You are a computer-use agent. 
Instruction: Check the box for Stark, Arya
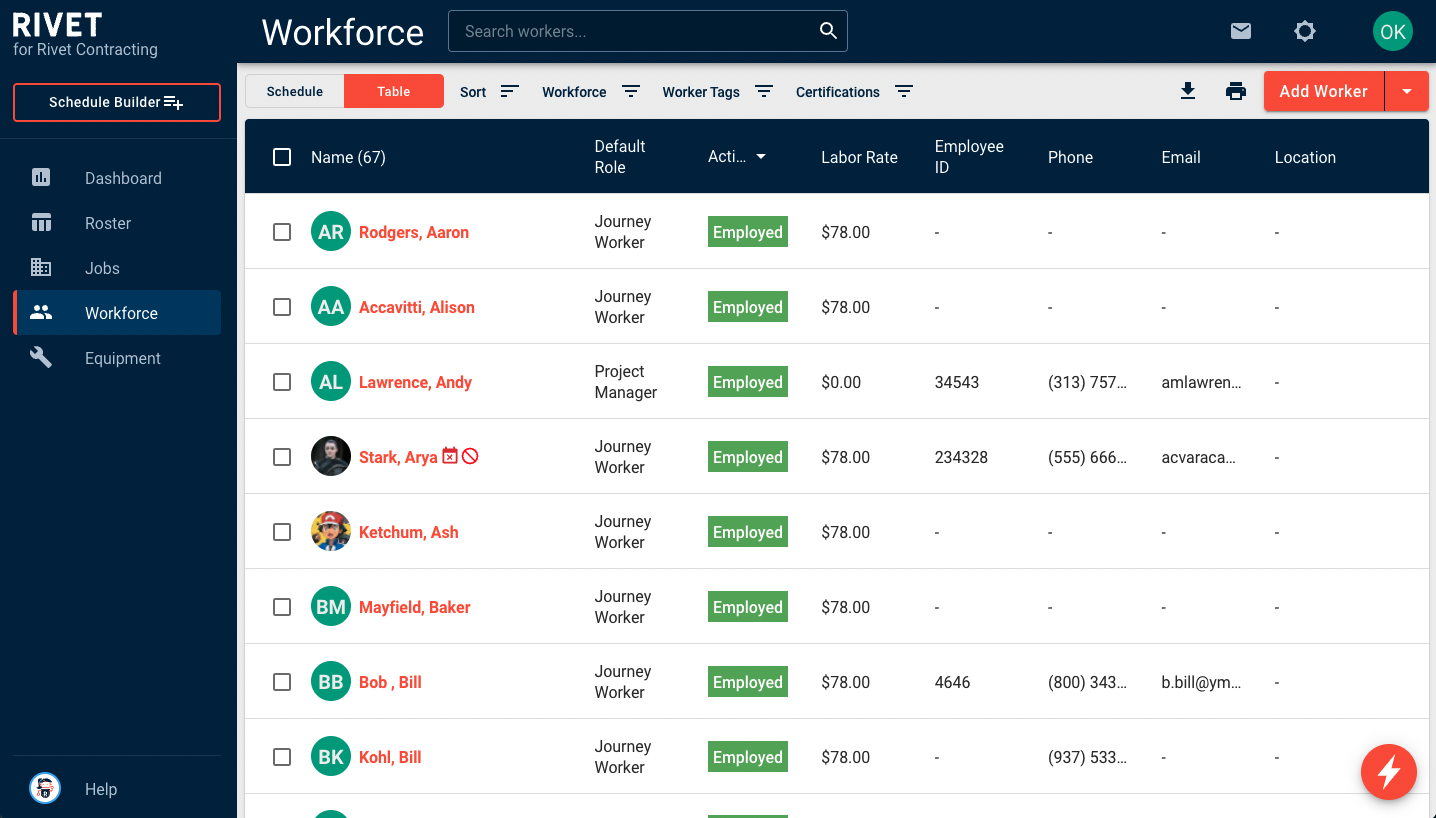pyautogui.click(x=282, y=457)
